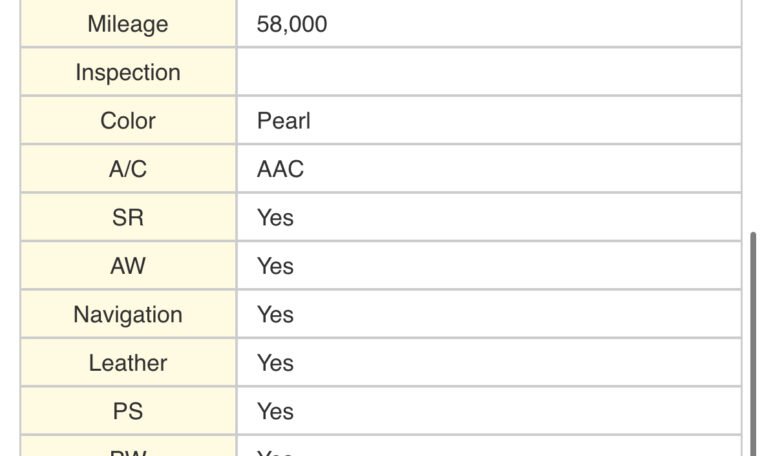Click the A/C row label
Image resolution: width=762 pixels, height=456 pixels.
pyautogui.click(x=128, y=170)
